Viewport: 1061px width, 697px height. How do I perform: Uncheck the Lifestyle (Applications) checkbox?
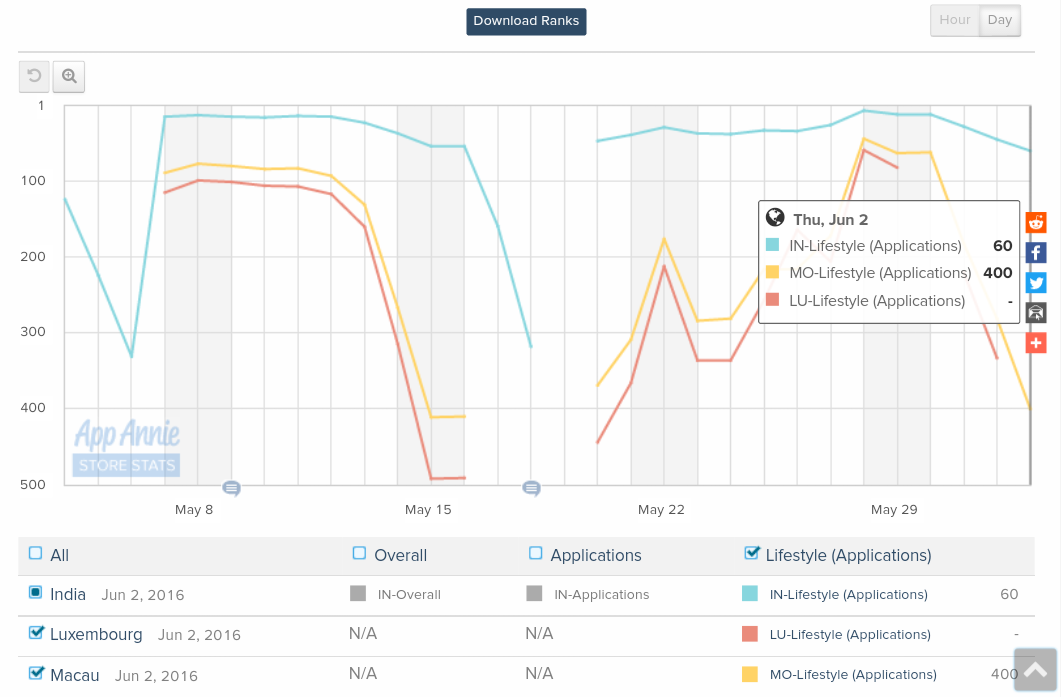(x=752, y=553)
